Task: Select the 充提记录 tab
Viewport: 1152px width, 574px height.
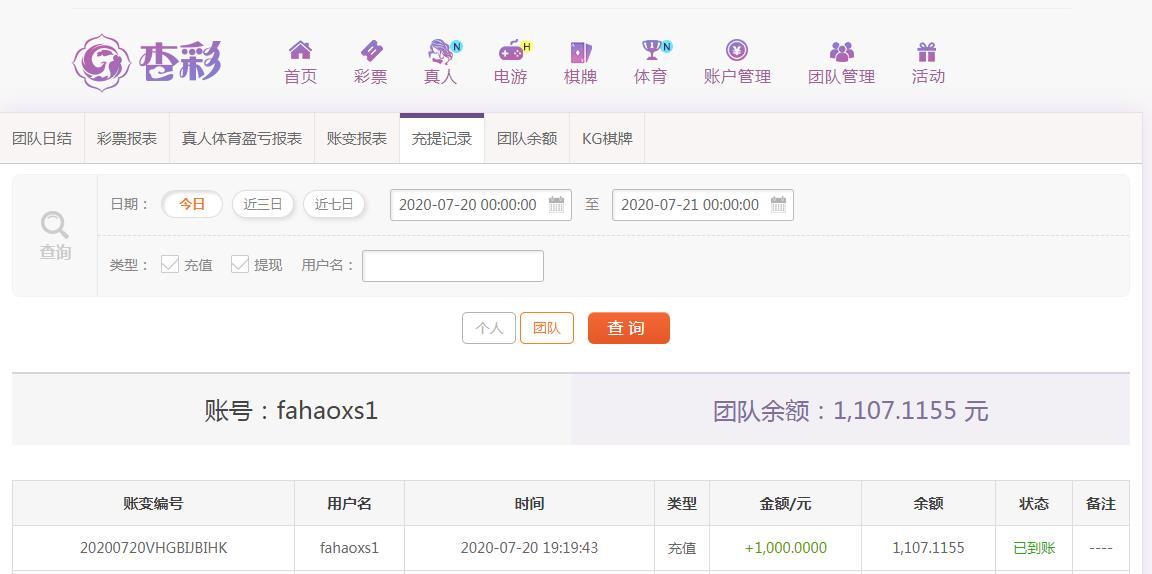Action: point(442,139)
